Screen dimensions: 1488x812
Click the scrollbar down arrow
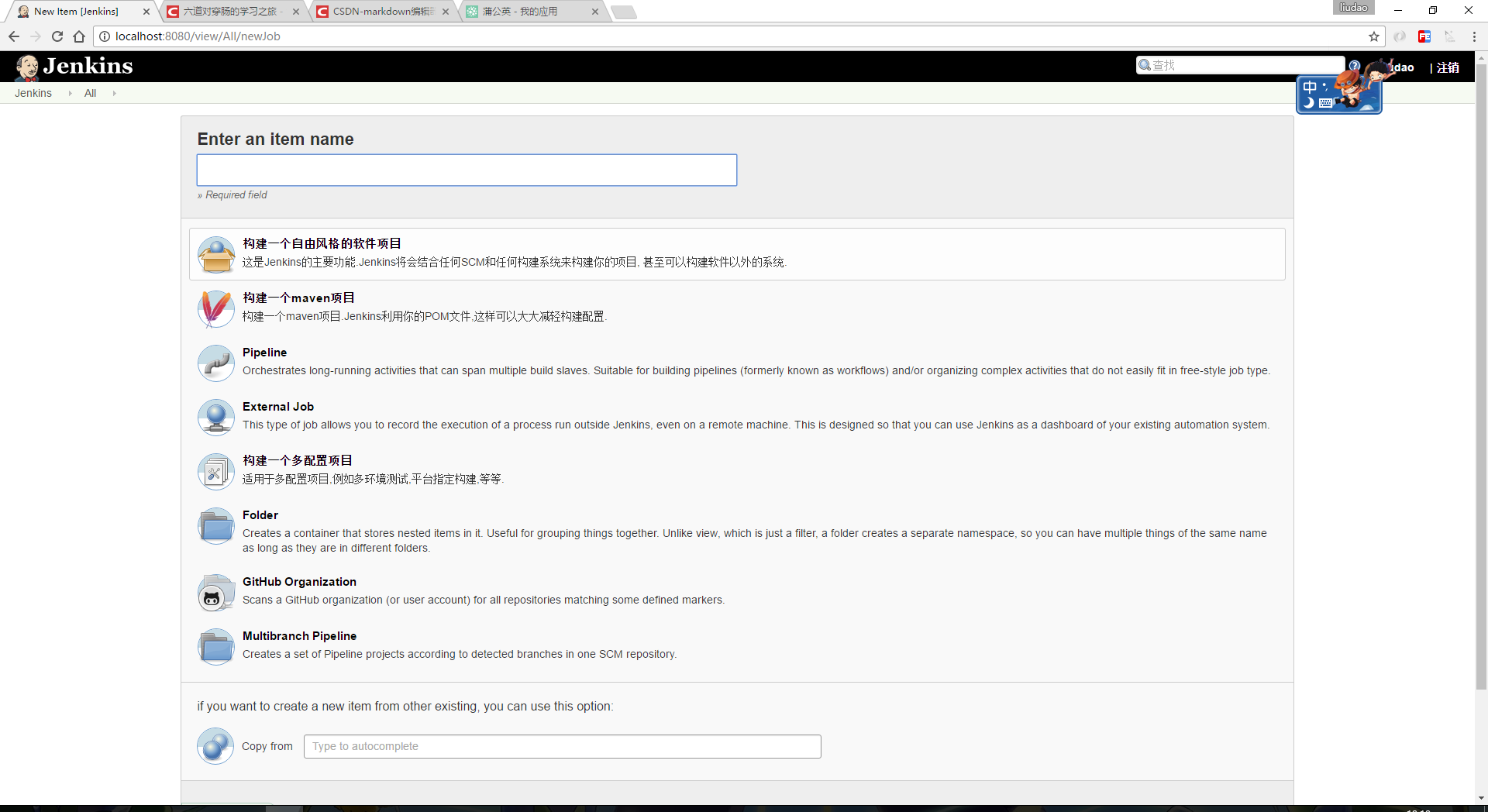point(1481,797)
